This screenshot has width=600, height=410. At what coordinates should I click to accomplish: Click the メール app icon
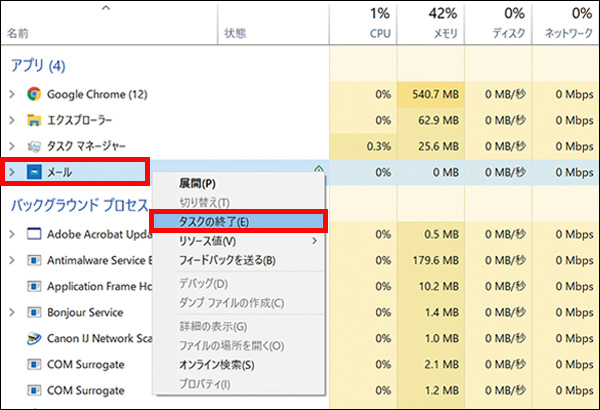point(34,172)
